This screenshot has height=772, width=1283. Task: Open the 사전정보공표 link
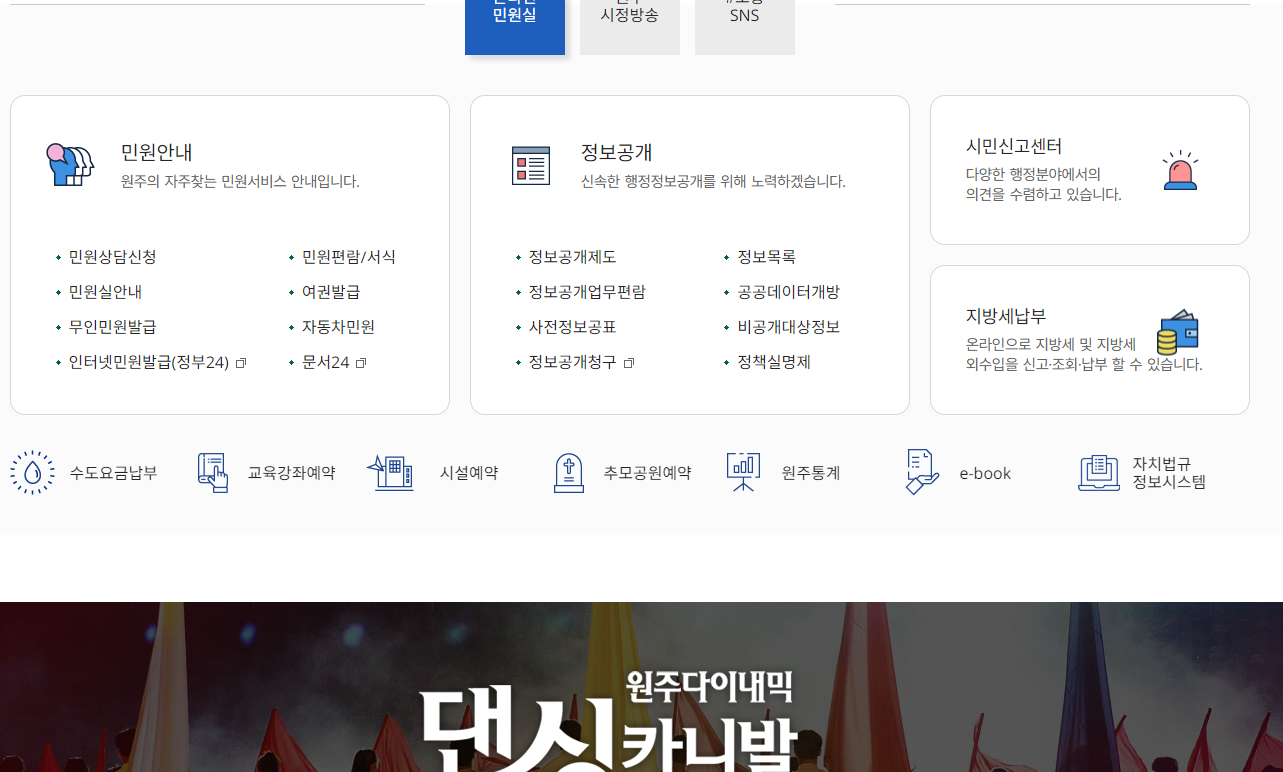point(572,327)
